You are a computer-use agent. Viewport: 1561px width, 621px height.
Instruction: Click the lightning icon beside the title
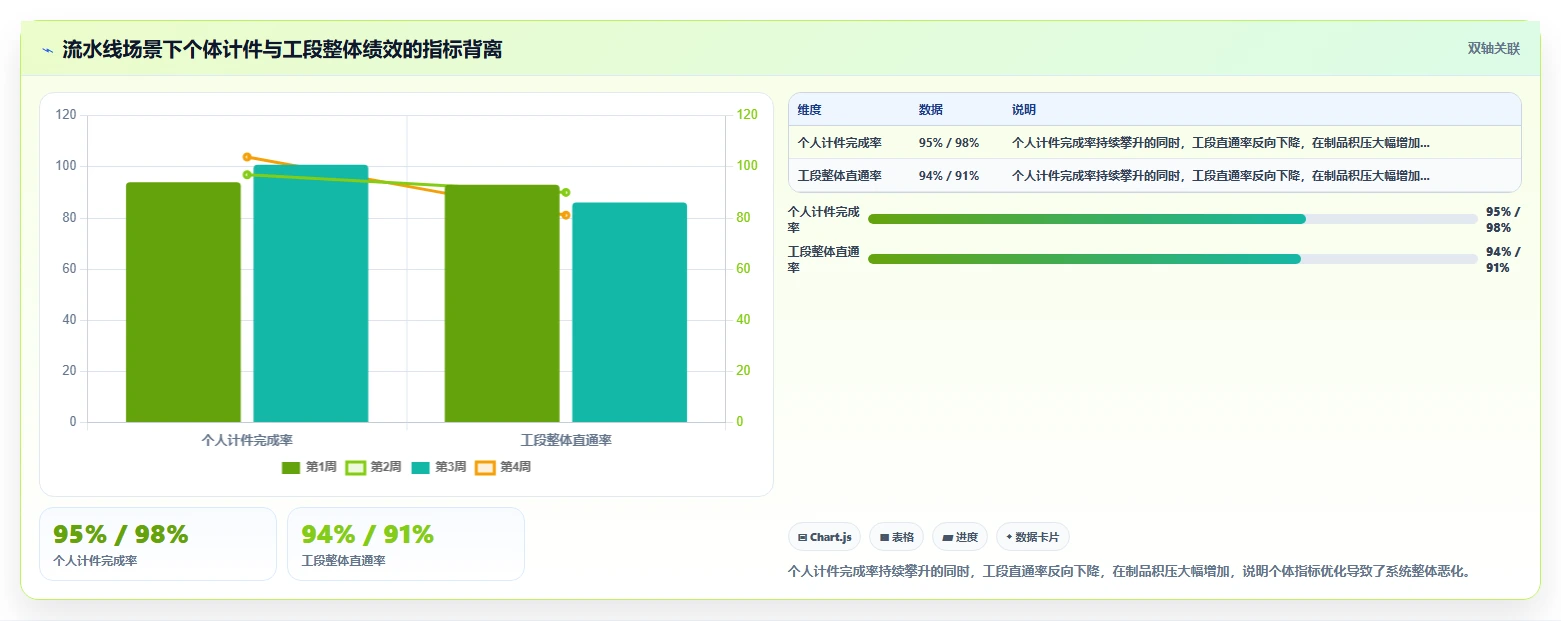pyautogui.click(x=47, y=49)
